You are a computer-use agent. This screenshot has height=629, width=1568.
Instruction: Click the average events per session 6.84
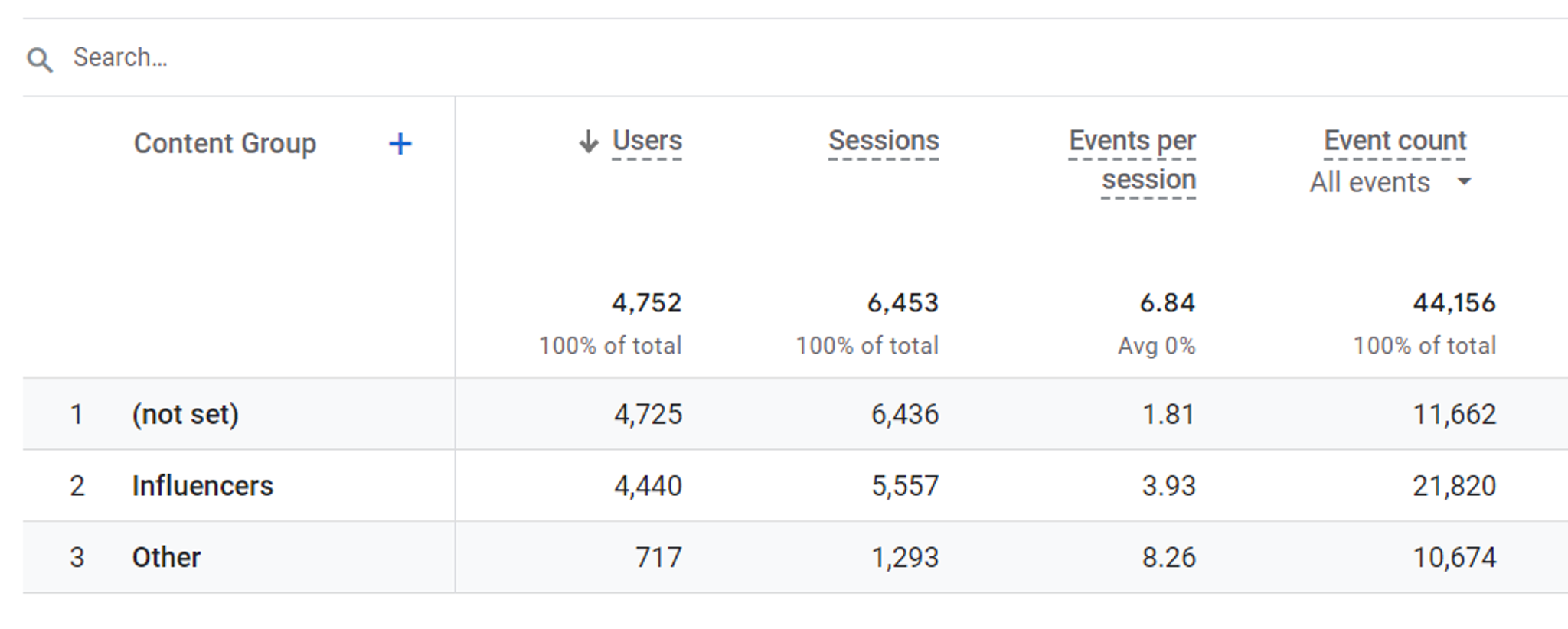coord(1168,303)
